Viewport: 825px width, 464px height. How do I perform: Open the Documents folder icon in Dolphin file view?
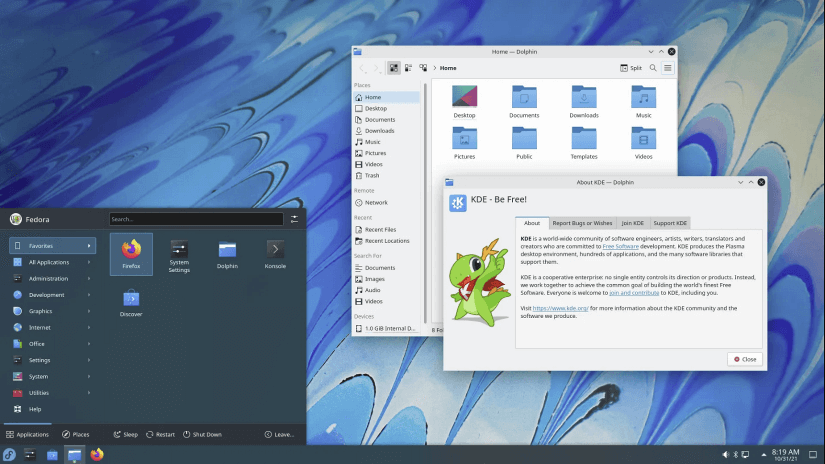[524, 102]
